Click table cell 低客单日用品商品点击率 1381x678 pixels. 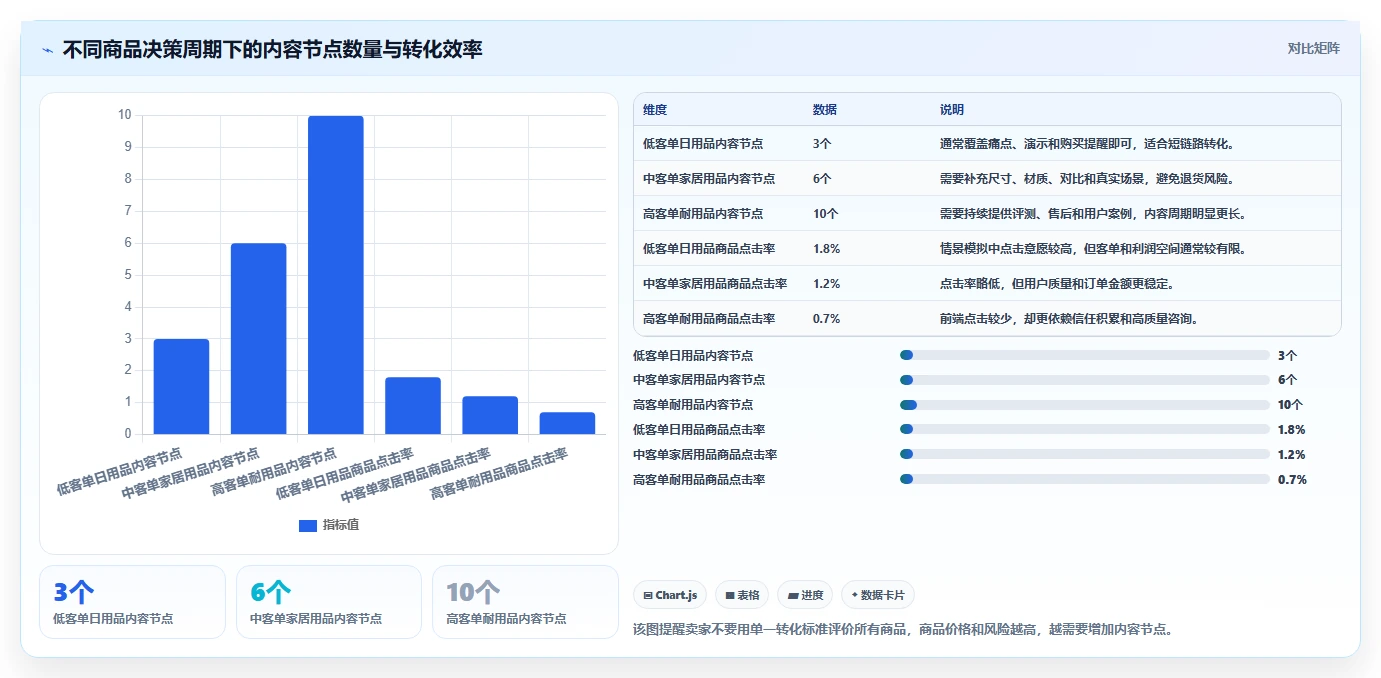[x=709, y=249]
